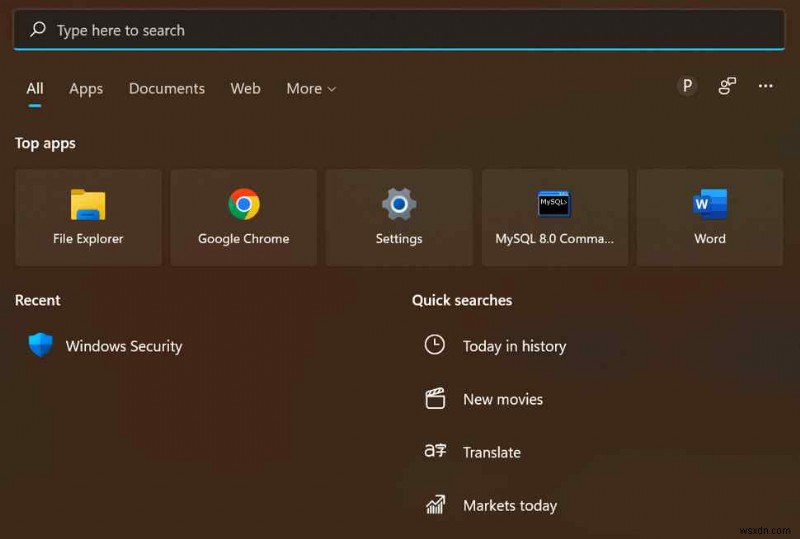Open the P account profile icon

coord(687,86)
